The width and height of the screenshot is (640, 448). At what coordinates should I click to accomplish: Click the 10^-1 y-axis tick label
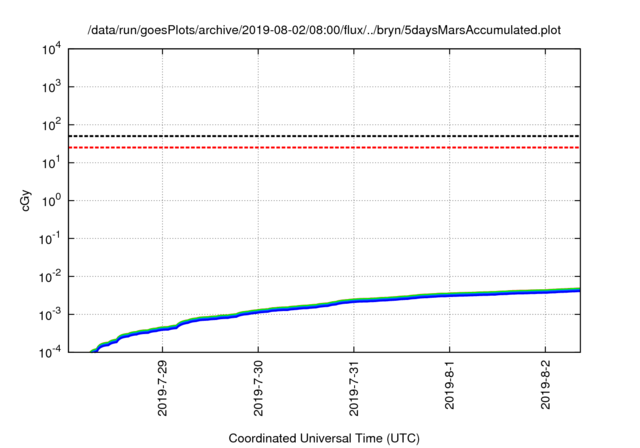click(50, 239)
